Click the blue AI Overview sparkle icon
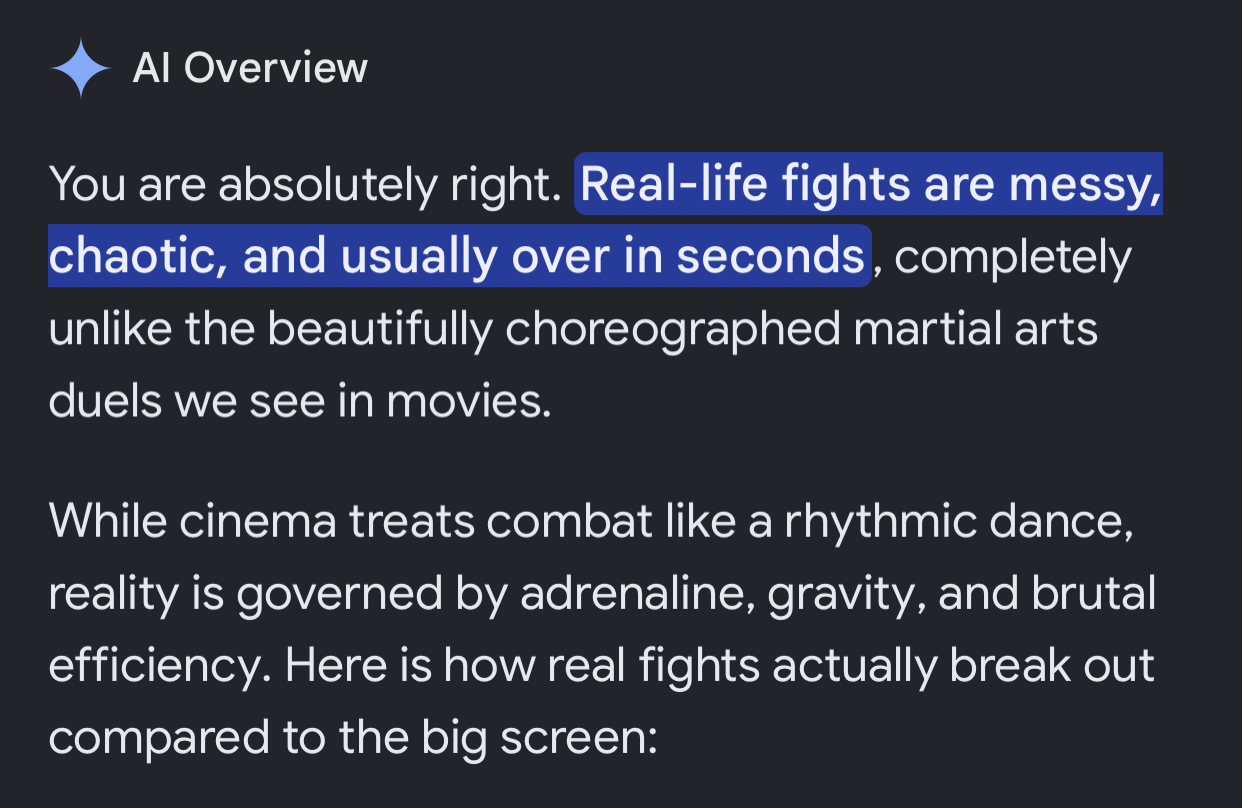The width and height of the screenshot is (1242, 808). coord(80,68)
